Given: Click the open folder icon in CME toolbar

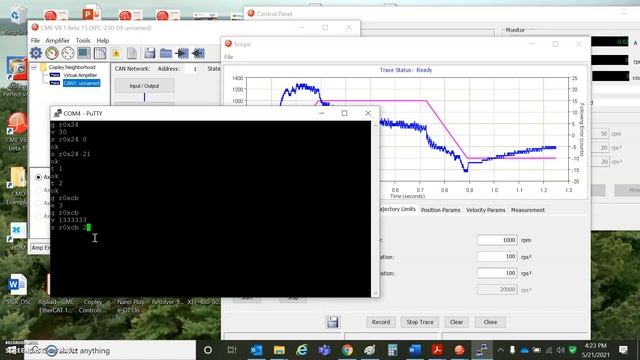Looking at the screenshot, I should pyautogui.click(x=166, y=53).
